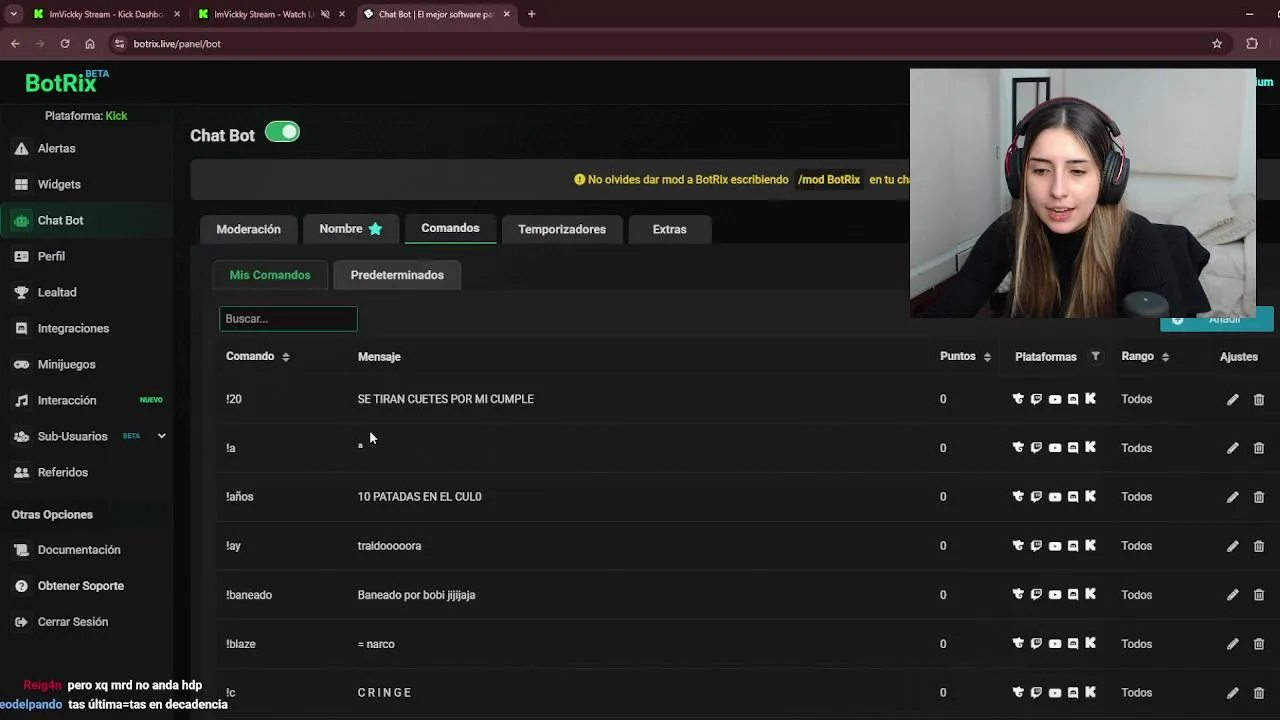Image resolution: width=1280 pixels, height=720 pixels.
Task: Click the Kick platform icon in !blaze row
Action: pyautogui.click(x=1091, y=644)
